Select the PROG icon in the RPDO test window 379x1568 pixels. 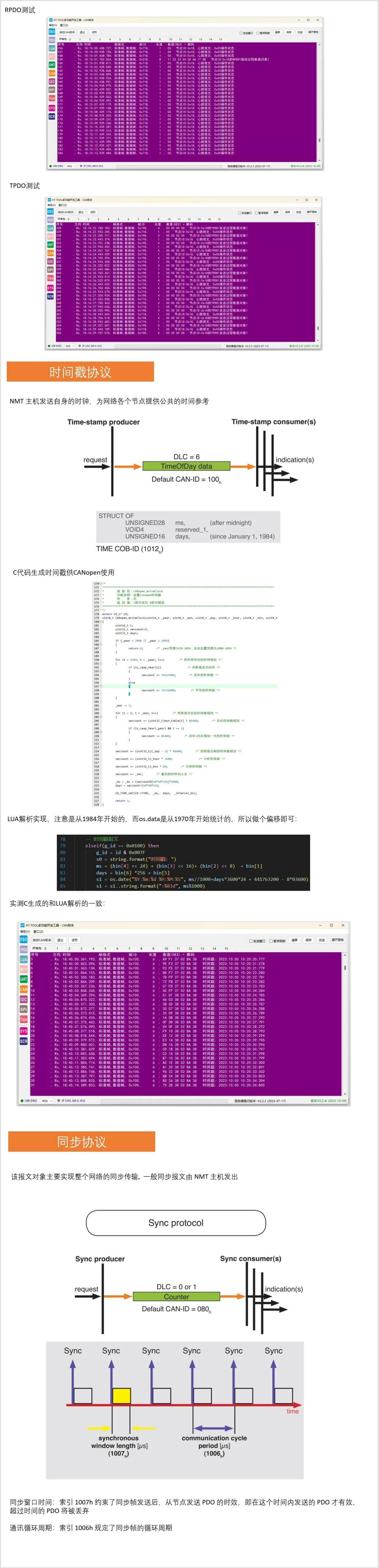click(52, 40)
